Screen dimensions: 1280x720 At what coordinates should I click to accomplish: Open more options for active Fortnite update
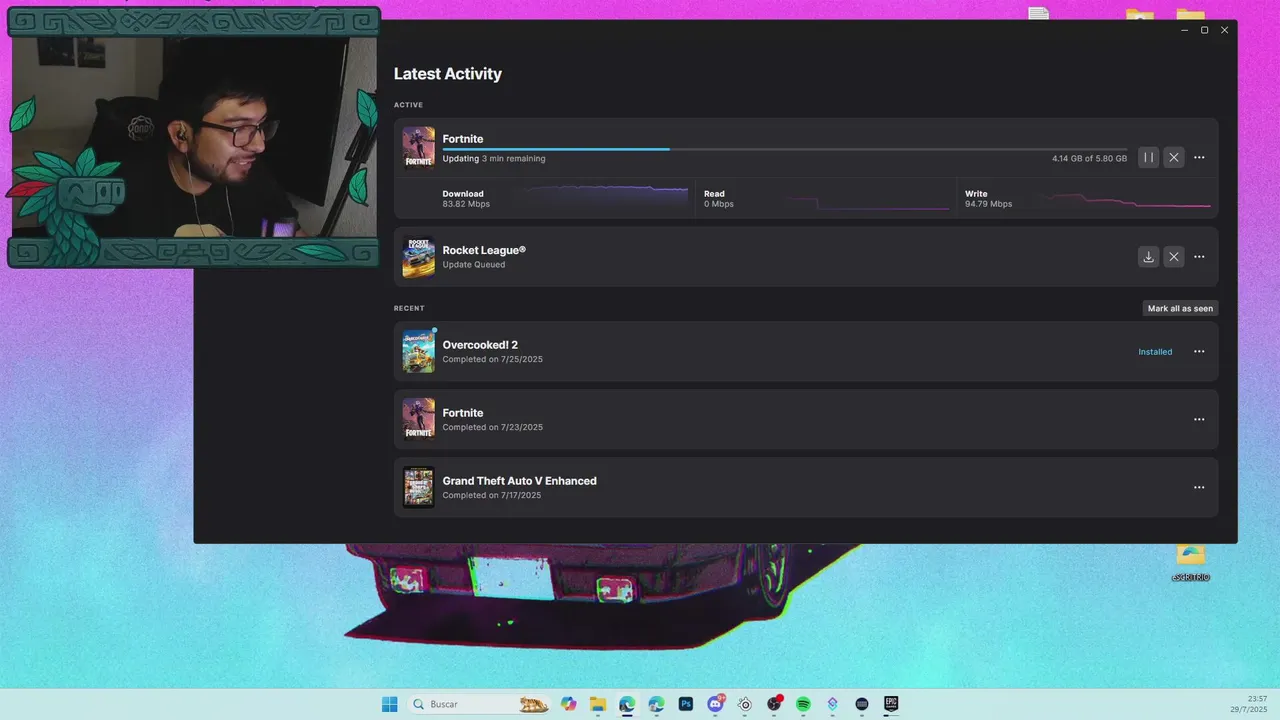[x=1199, y=157]
